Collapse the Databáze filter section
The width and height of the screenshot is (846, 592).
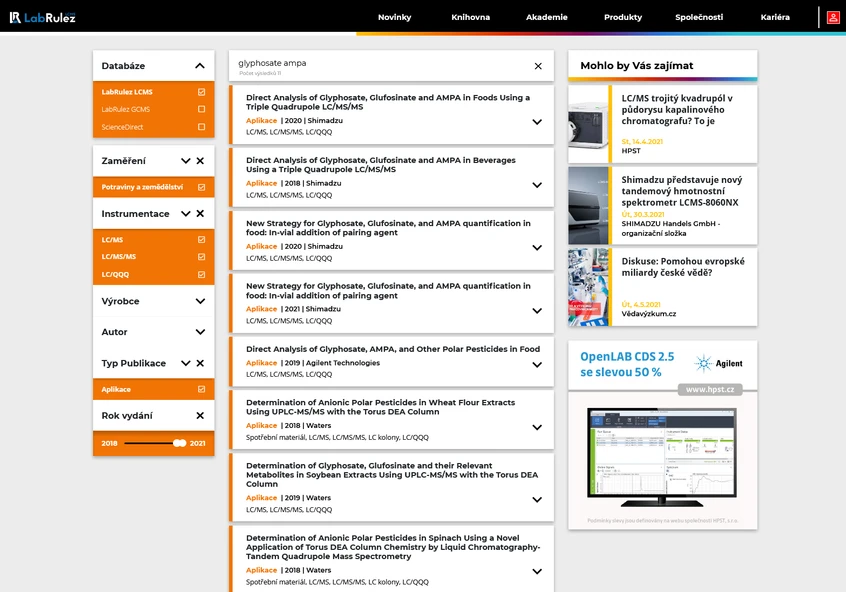point(200,66)
